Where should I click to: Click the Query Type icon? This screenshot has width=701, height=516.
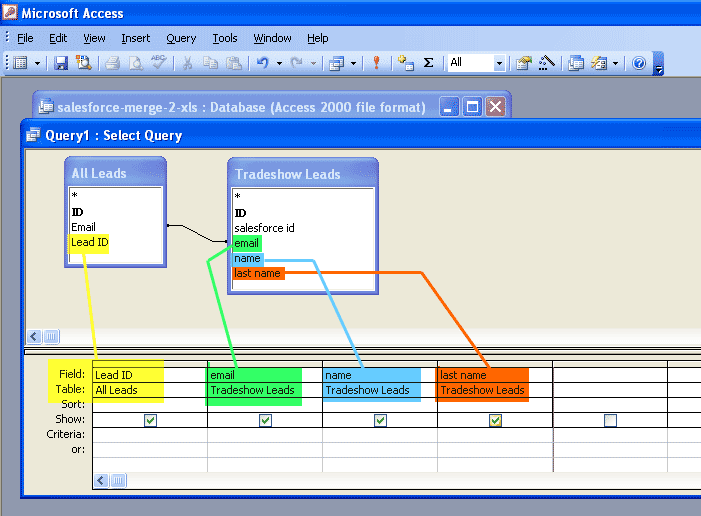[336, 63]
